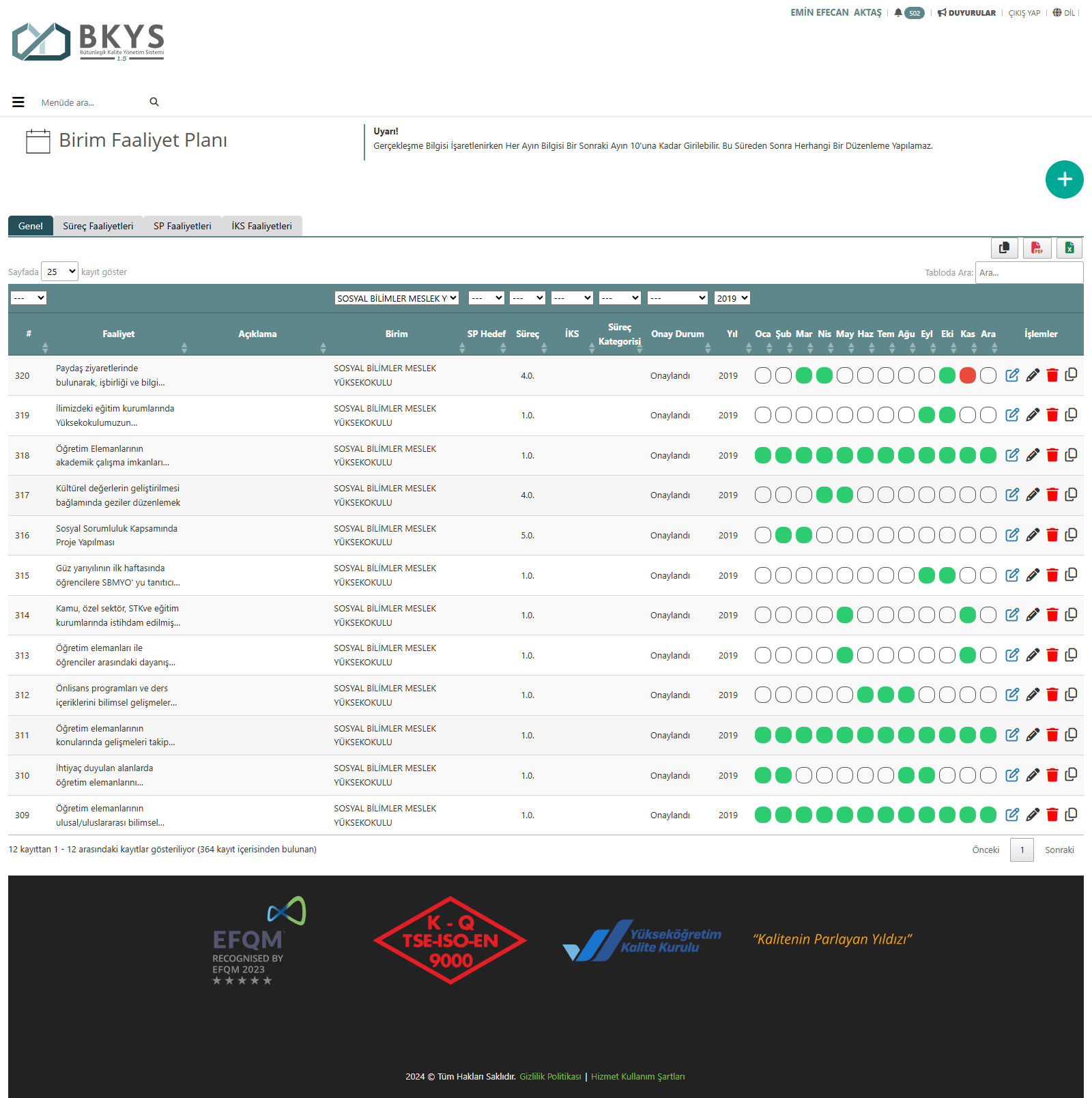Duplicate activity row 309
Viewport: 1092px width, 1098px height.
click(x=1071, y=814)
